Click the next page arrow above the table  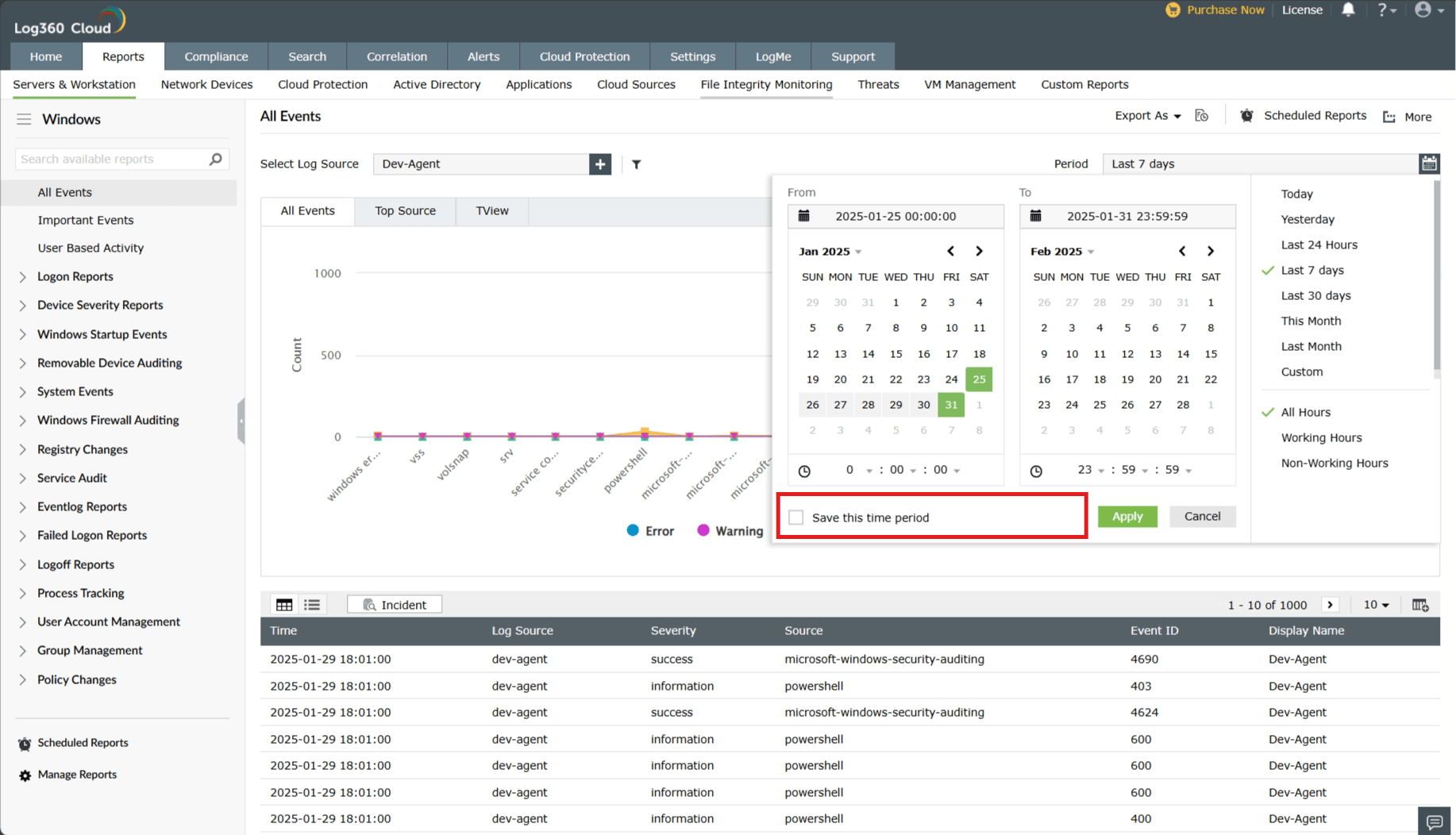point(1331,604)
